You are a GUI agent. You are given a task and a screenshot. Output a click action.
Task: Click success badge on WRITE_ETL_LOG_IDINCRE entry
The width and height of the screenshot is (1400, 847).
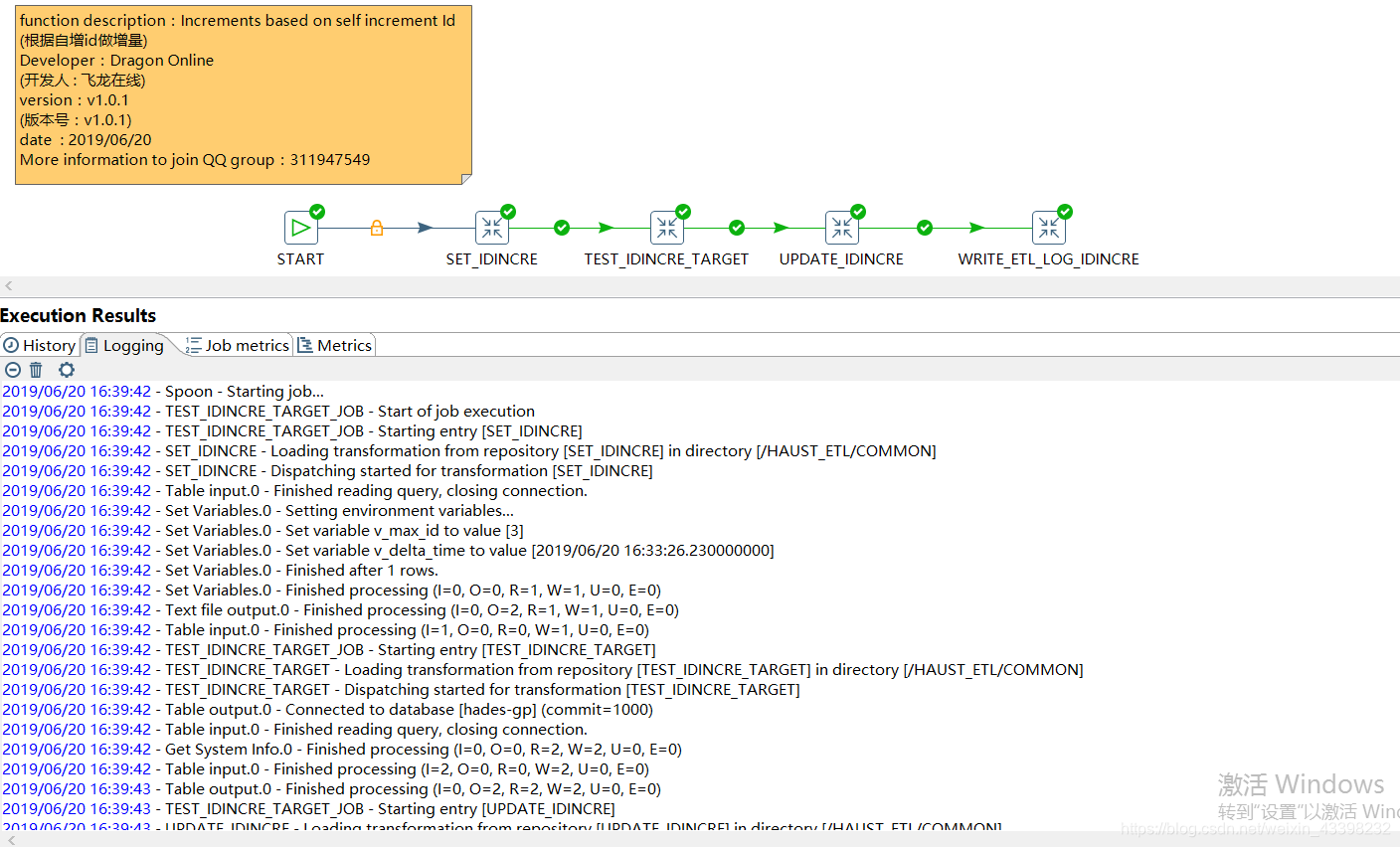point(1065,211)
